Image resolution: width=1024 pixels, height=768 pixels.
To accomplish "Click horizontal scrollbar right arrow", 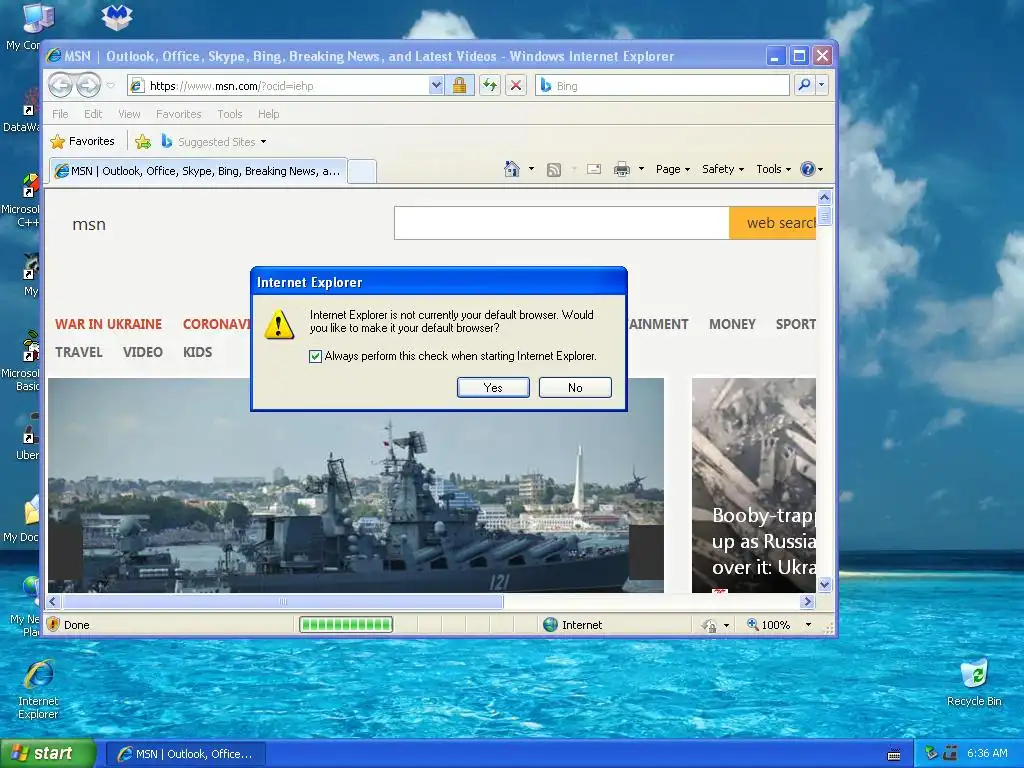I will [x=808, y=601].
